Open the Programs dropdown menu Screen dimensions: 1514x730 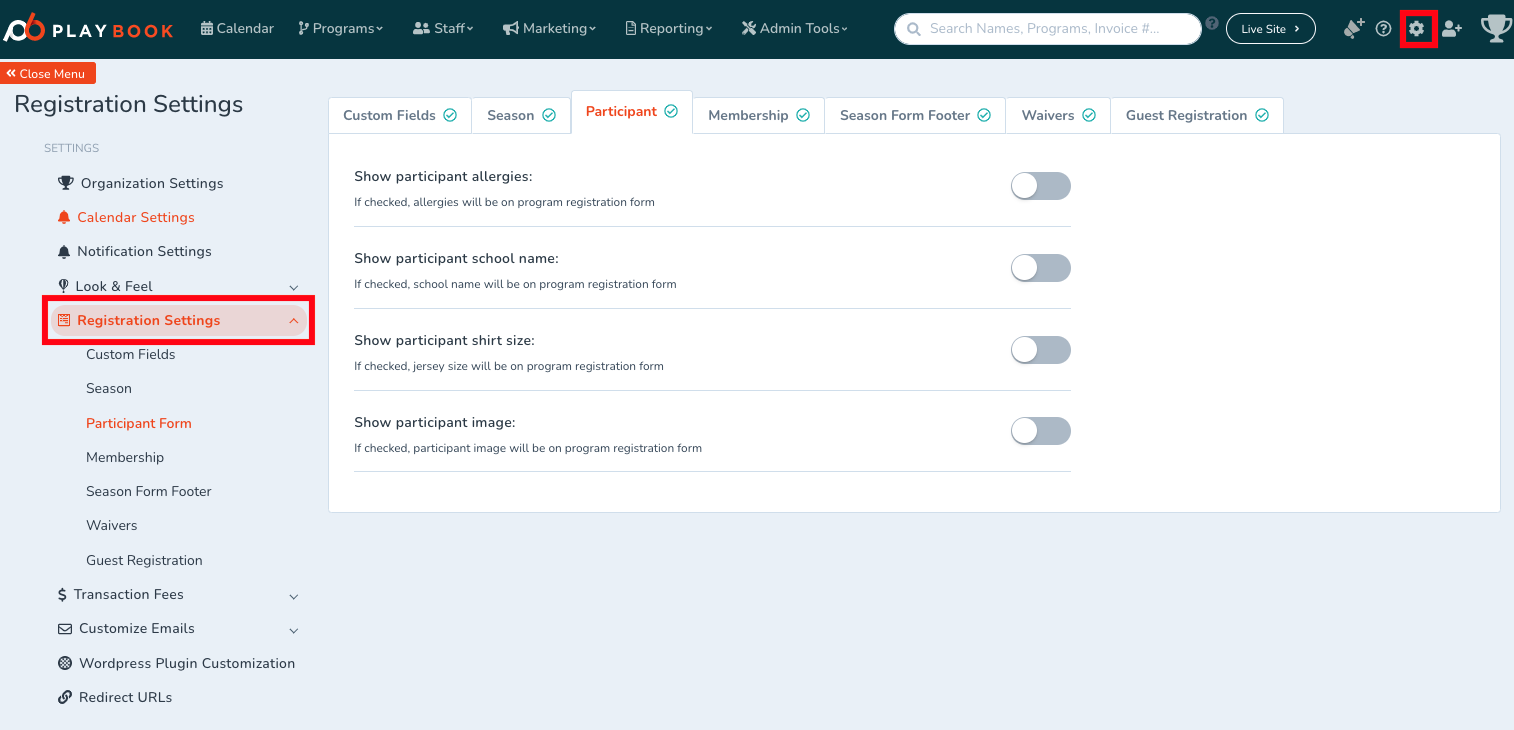pyautogui.click(x=340, y=29)
